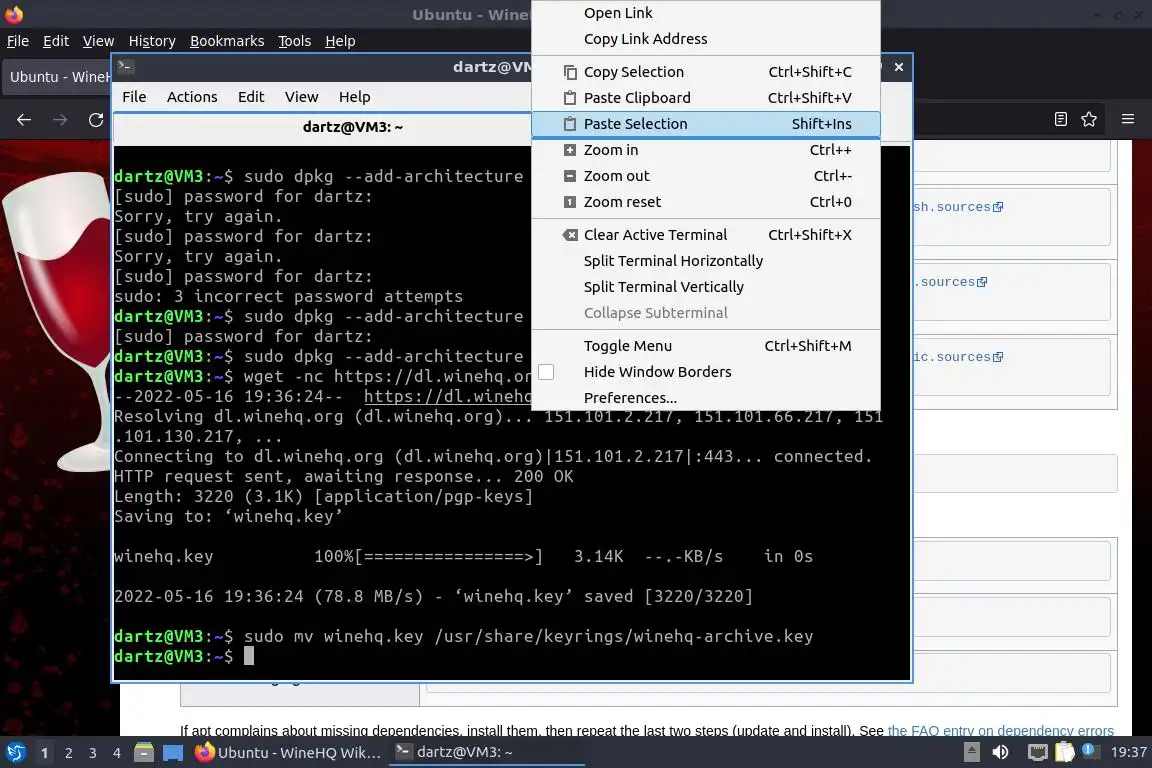The height and width of the screenshot is (768, 1152).
Task: Choose Zoom reset menu entry
Action: pos(705,202)
